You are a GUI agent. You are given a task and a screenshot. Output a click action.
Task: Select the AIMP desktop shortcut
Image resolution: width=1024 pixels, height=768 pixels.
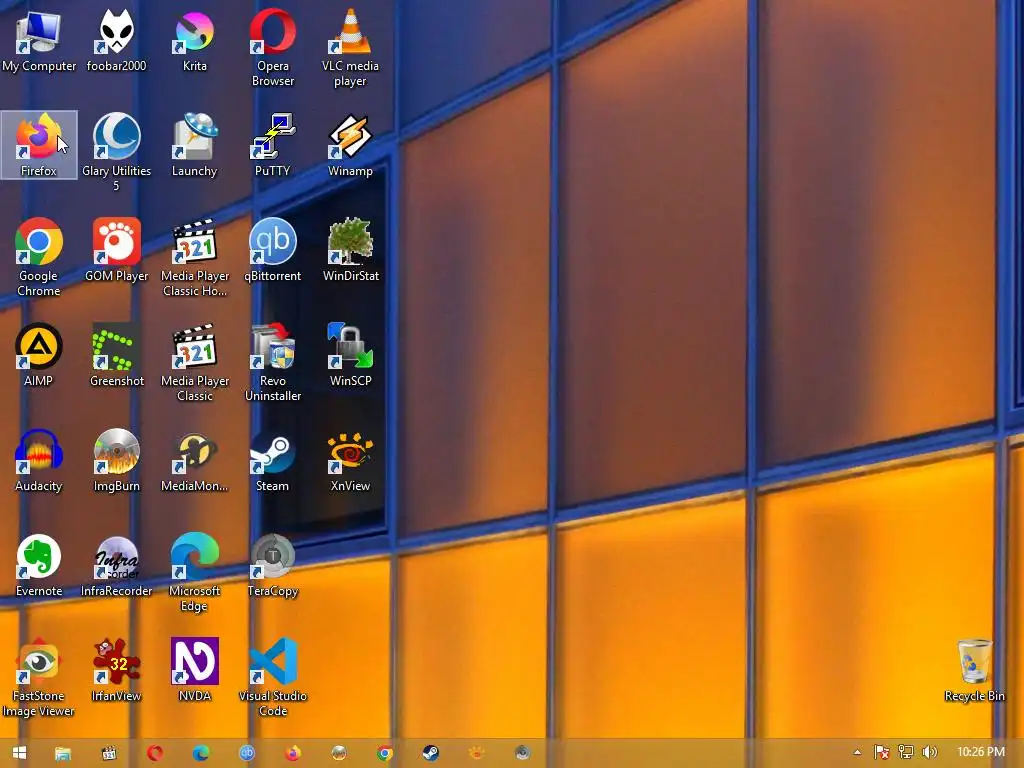pos(39,355)
